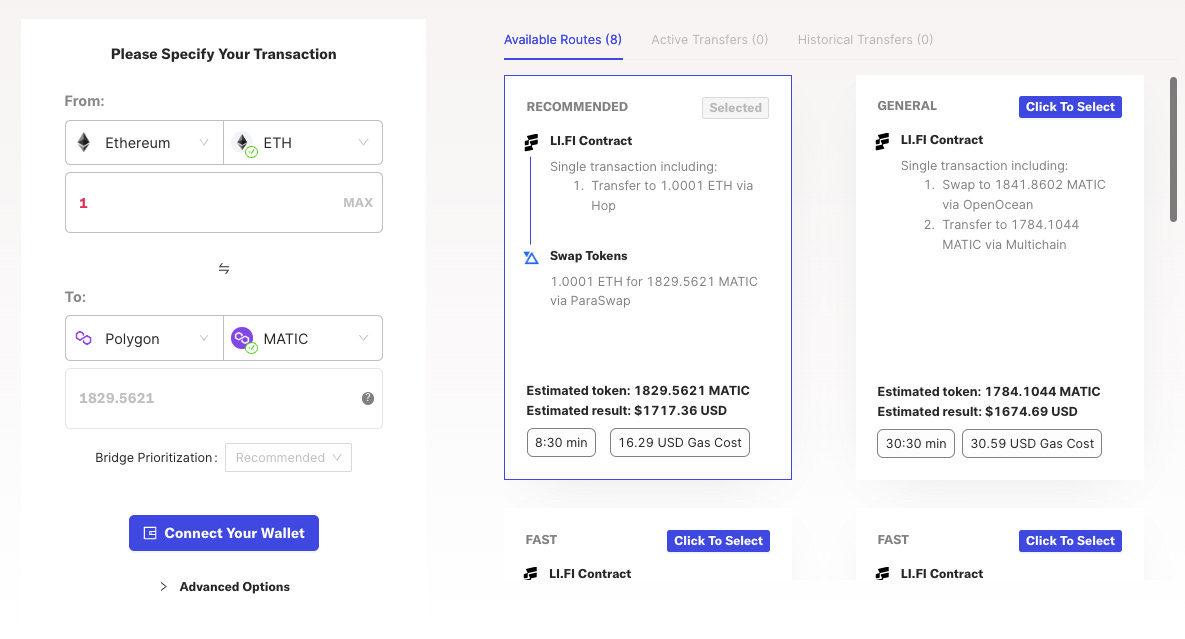Switch to Active Transfers (0) tab

tap(710, 39)
